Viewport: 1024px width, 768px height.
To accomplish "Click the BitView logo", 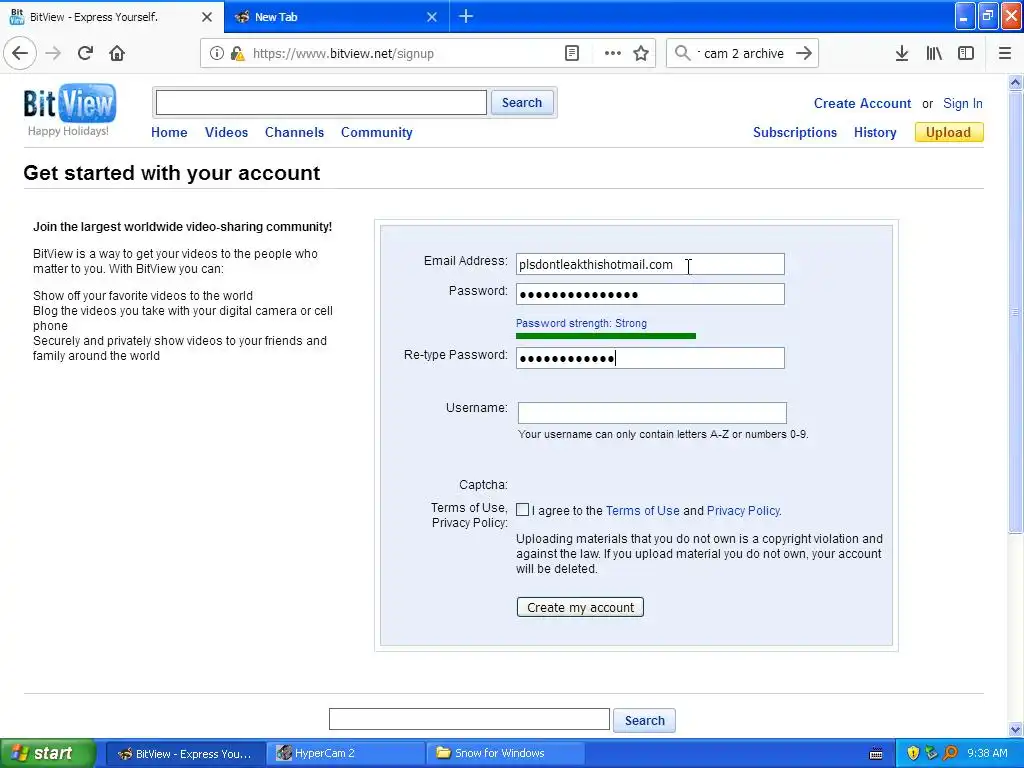I will [x=70, y=104].
